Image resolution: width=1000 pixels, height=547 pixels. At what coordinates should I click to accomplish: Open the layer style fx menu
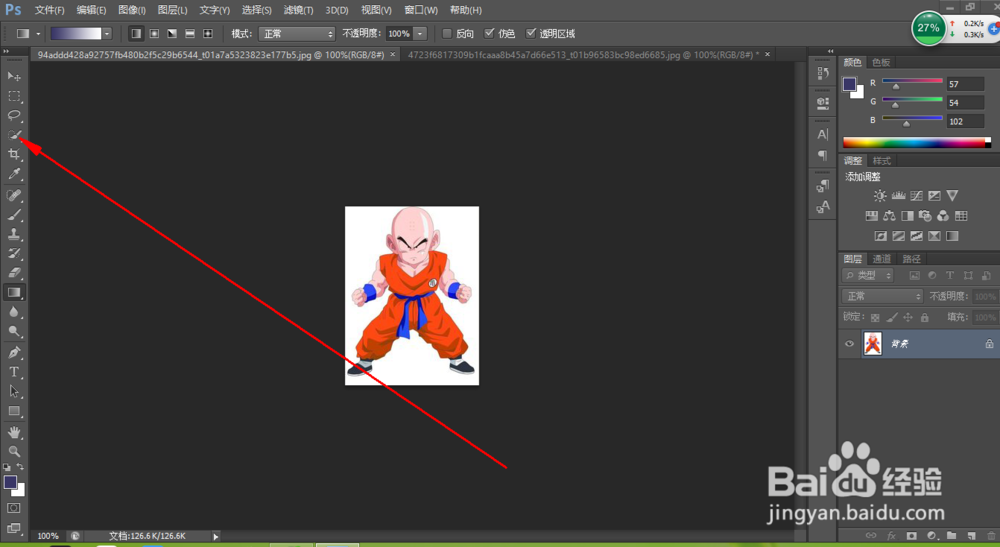(x=892, y=536)
